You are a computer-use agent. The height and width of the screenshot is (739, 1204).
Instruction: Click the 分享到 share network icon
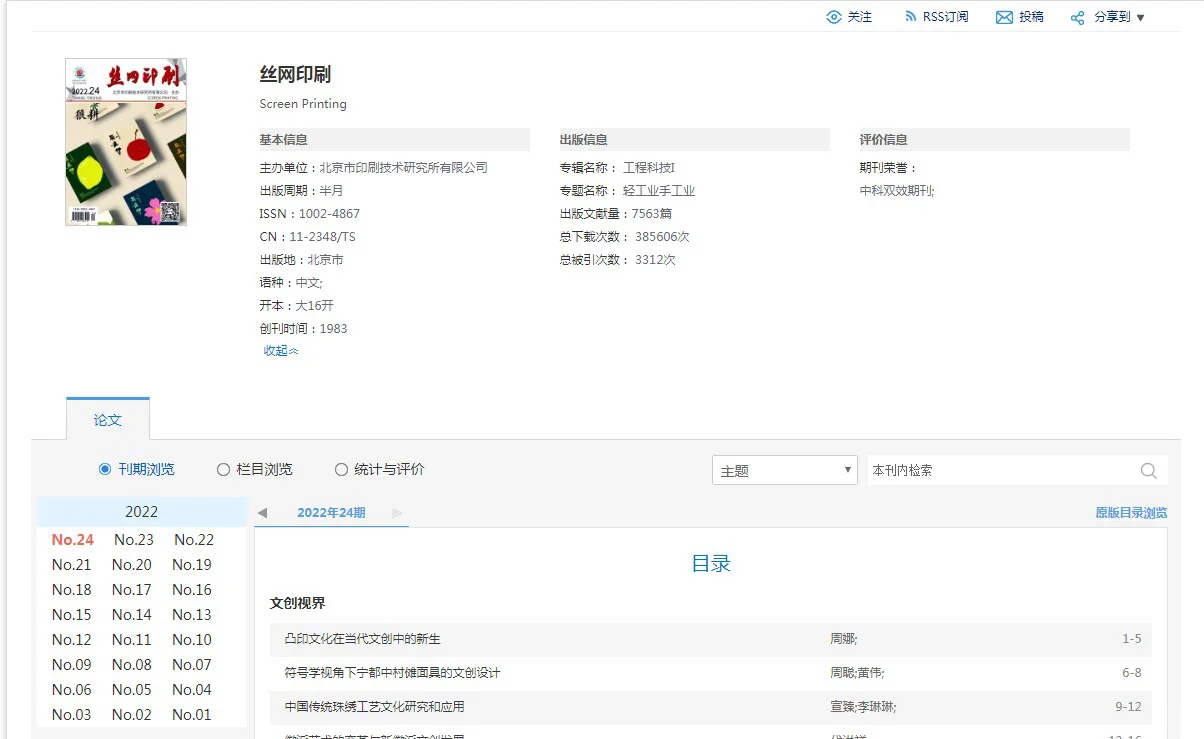[1076, 16]
